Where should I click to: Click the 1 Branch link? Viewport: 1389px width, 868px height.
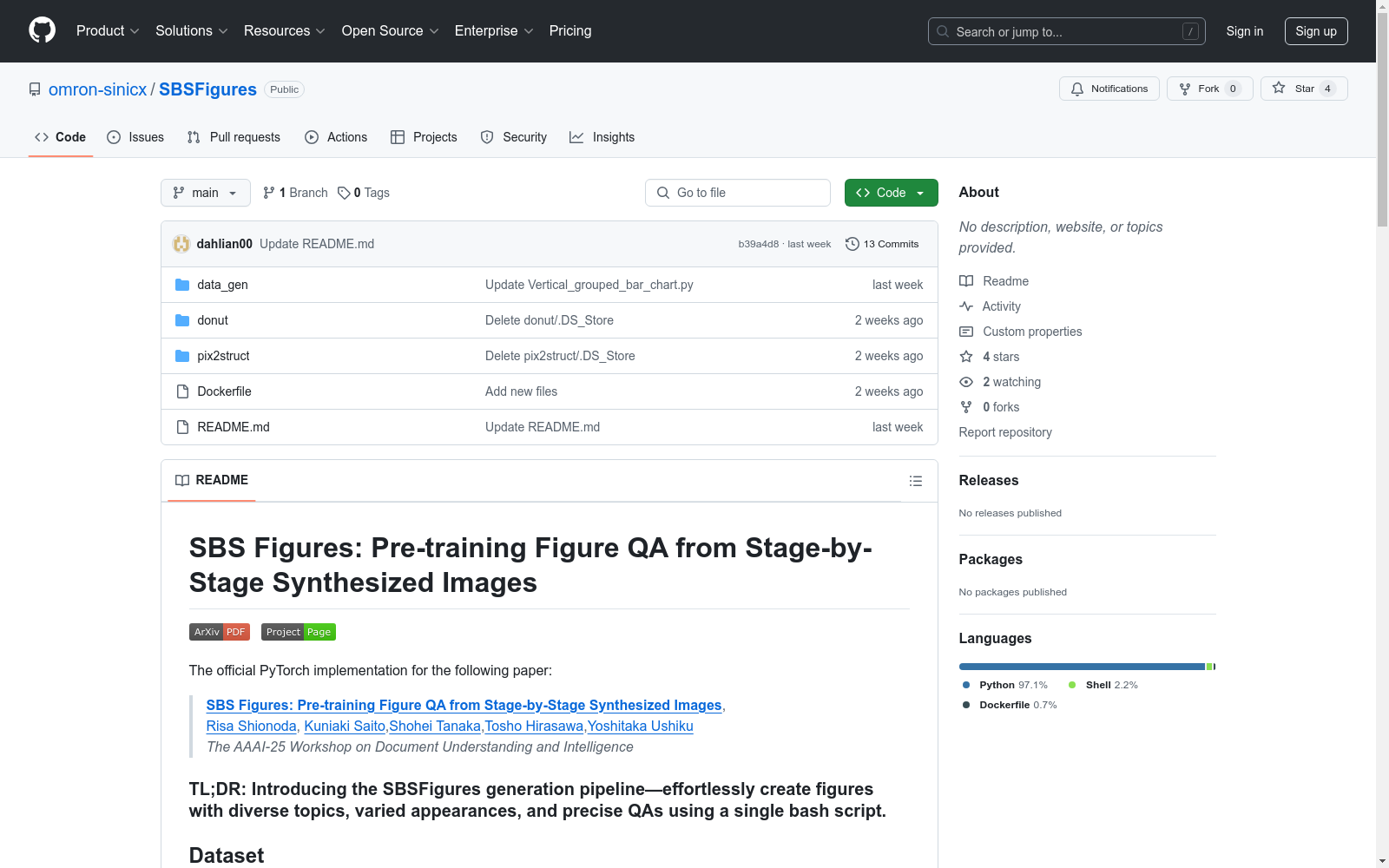[295, 193]
